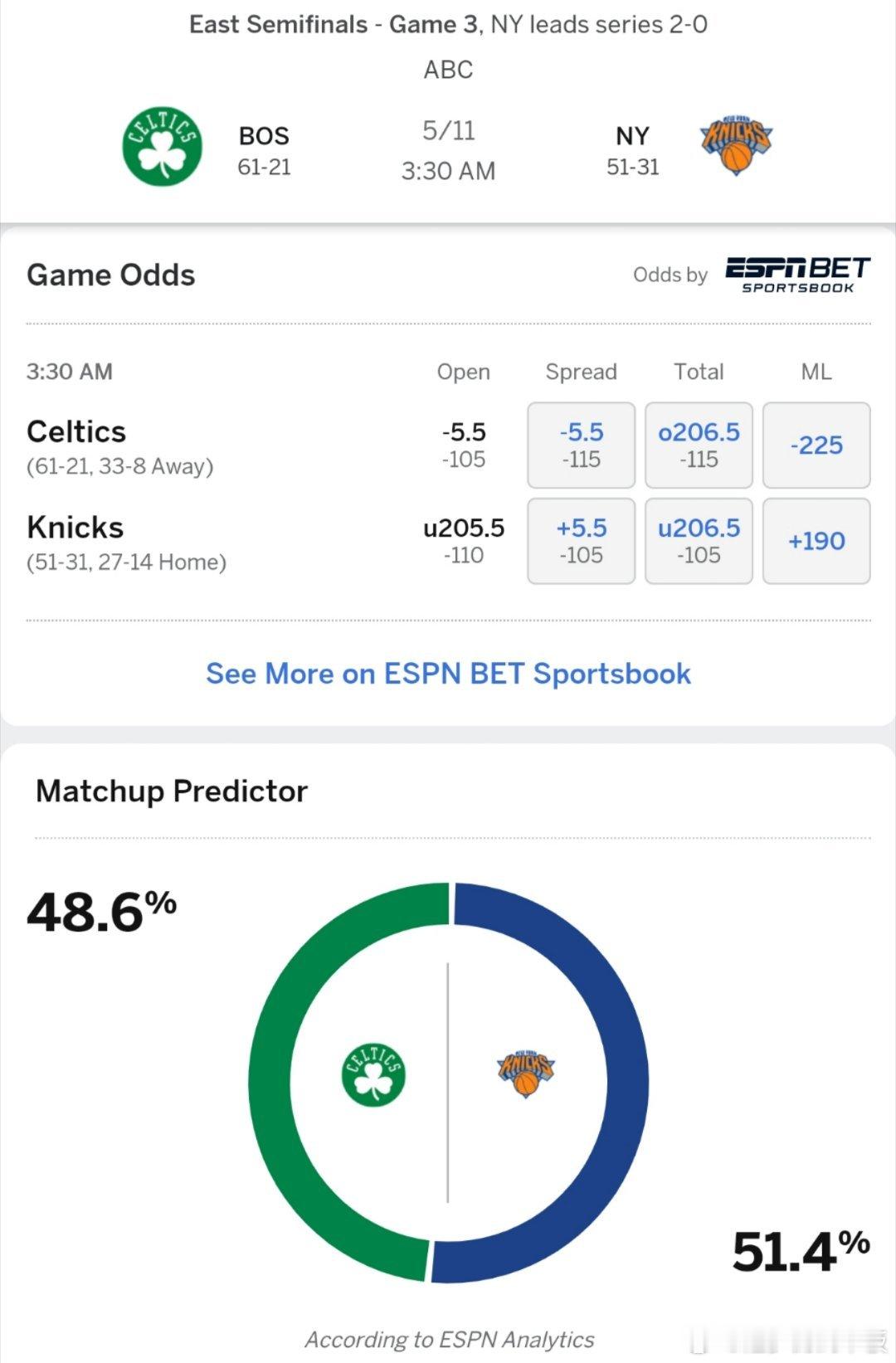
Task: Tap the NY team abbreviation
Action: tap(632, 135)
